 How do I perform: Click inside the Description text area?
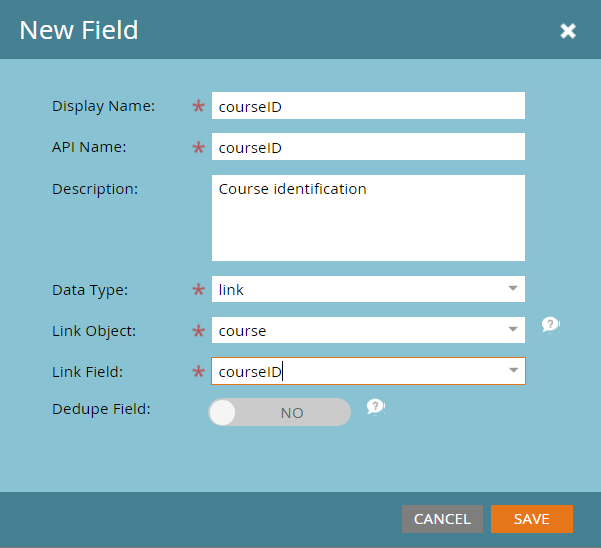[368, 218]
